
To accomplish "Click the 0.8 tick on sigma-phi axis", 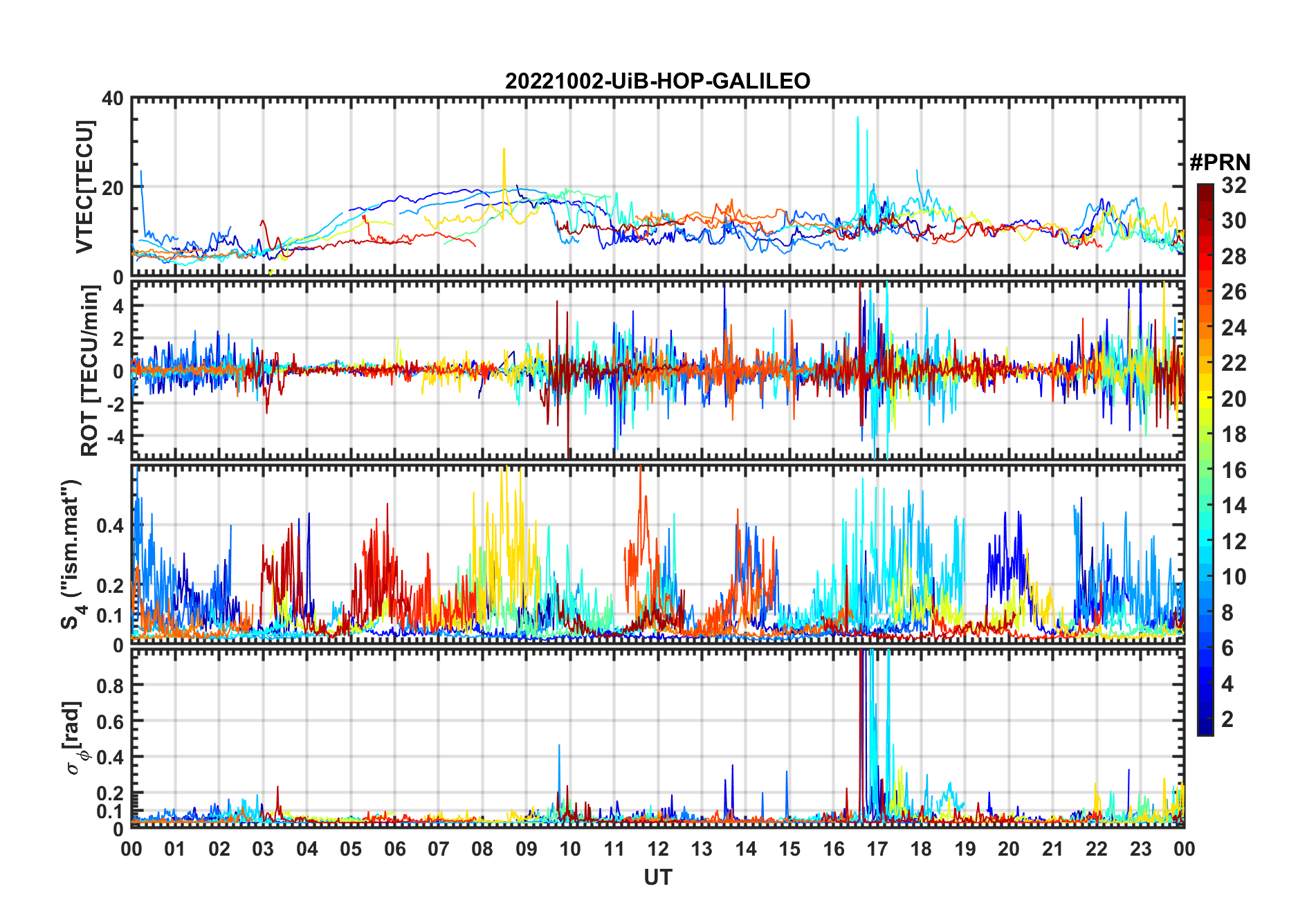I will pos(110,686).
